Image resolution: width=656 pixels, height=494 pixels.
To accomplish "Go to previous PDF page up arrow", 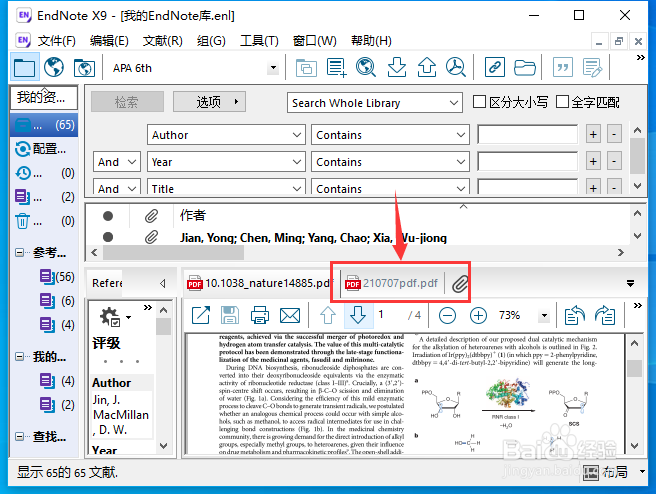I will pos(328,315).
